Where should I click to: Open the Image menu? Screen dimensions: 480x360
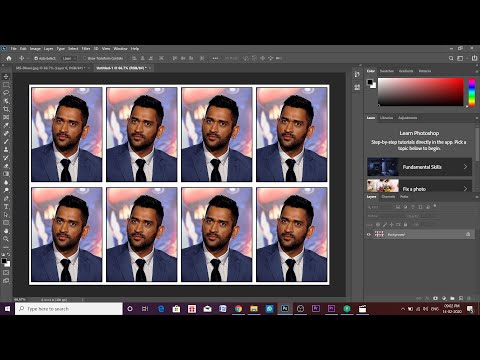point(35,49)
